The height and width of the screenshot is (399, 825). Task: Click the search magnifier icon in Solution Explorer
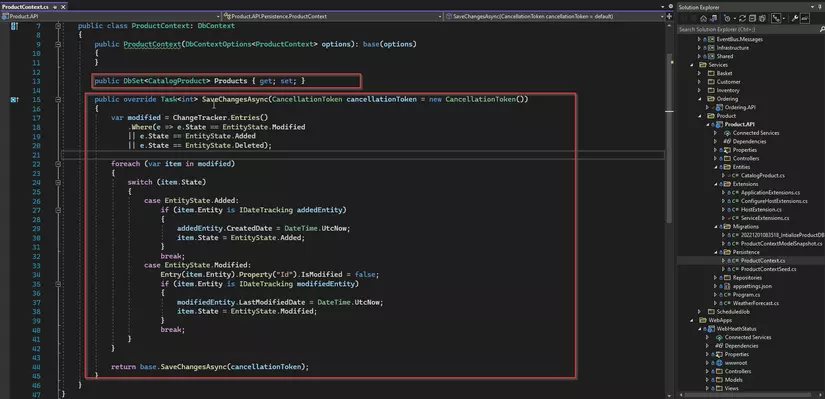click(x=822, y=29)
